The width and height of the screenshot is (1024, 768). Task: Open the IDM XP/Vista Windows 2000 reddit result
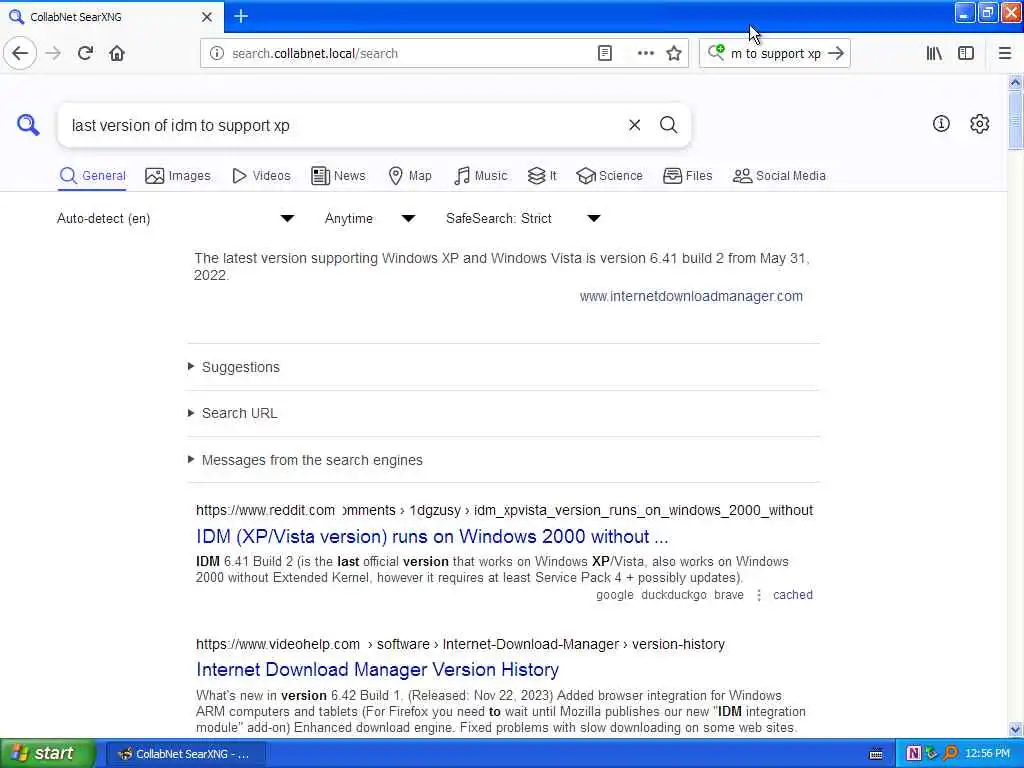(432, 537)
